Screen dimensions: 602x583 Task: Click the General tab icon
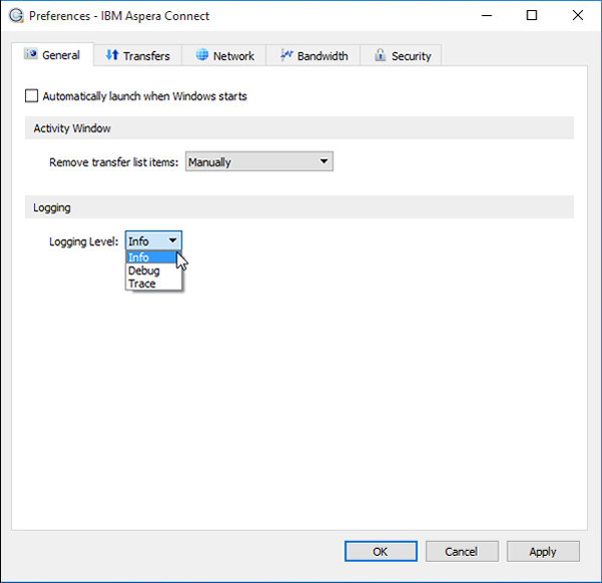coord(31,55)
